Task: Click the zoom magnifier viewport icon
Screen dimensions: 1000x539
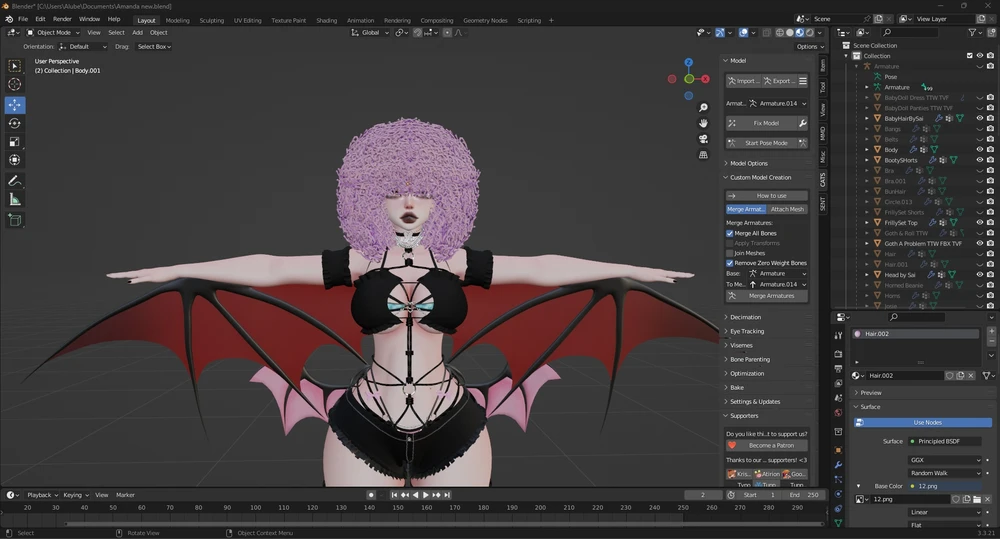Action: pos(703,107)
